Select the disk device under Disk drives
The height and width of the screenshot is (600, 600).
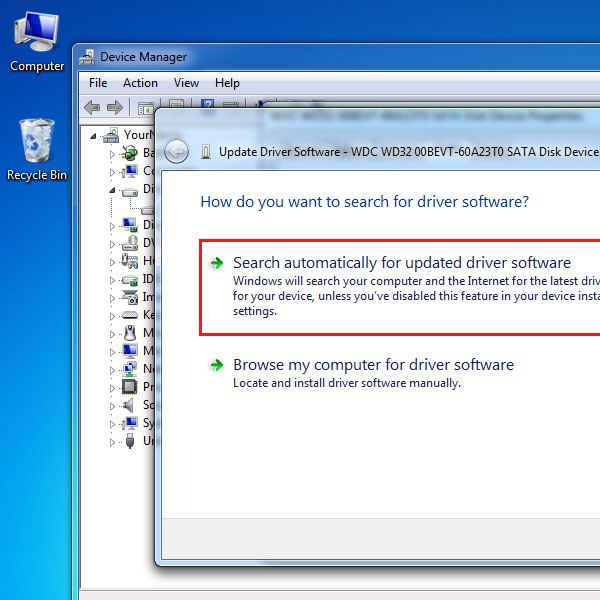(148, 210)
